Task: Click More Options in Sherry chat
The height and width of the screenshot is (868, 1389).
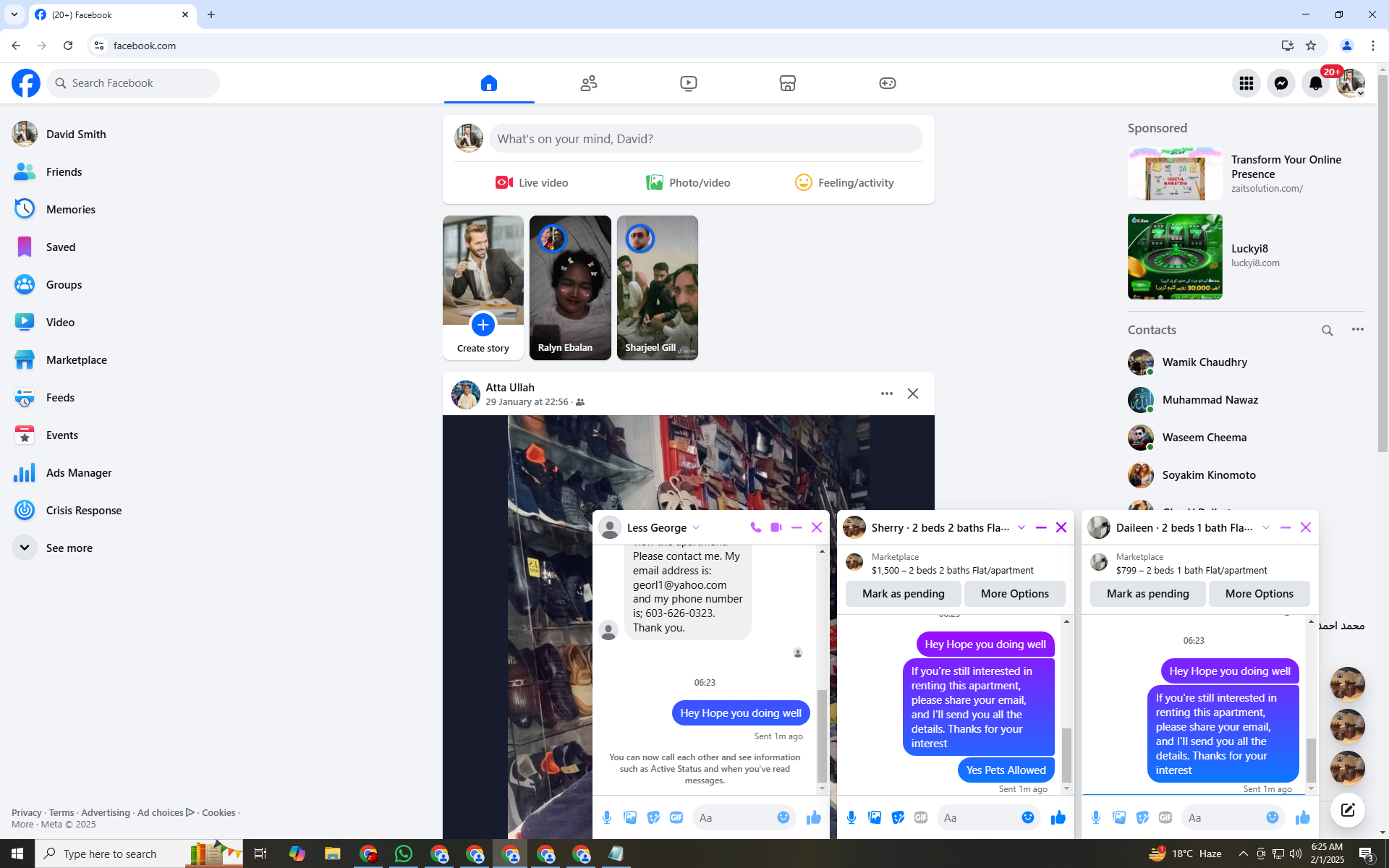Action: click(x=1014, y=593)
